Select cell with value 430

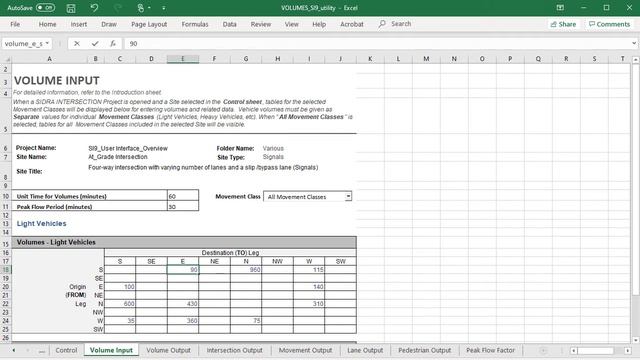[183, 304]
